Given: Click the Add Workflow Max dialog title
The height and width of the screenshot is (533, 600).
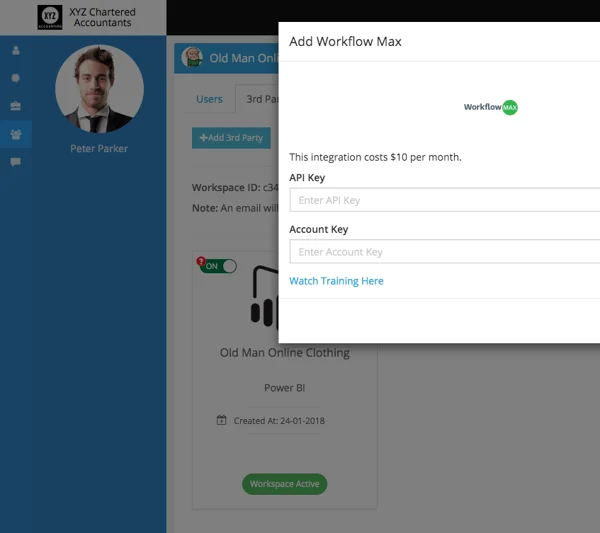Looking at the screenshot, I should [x=346, y=41].
